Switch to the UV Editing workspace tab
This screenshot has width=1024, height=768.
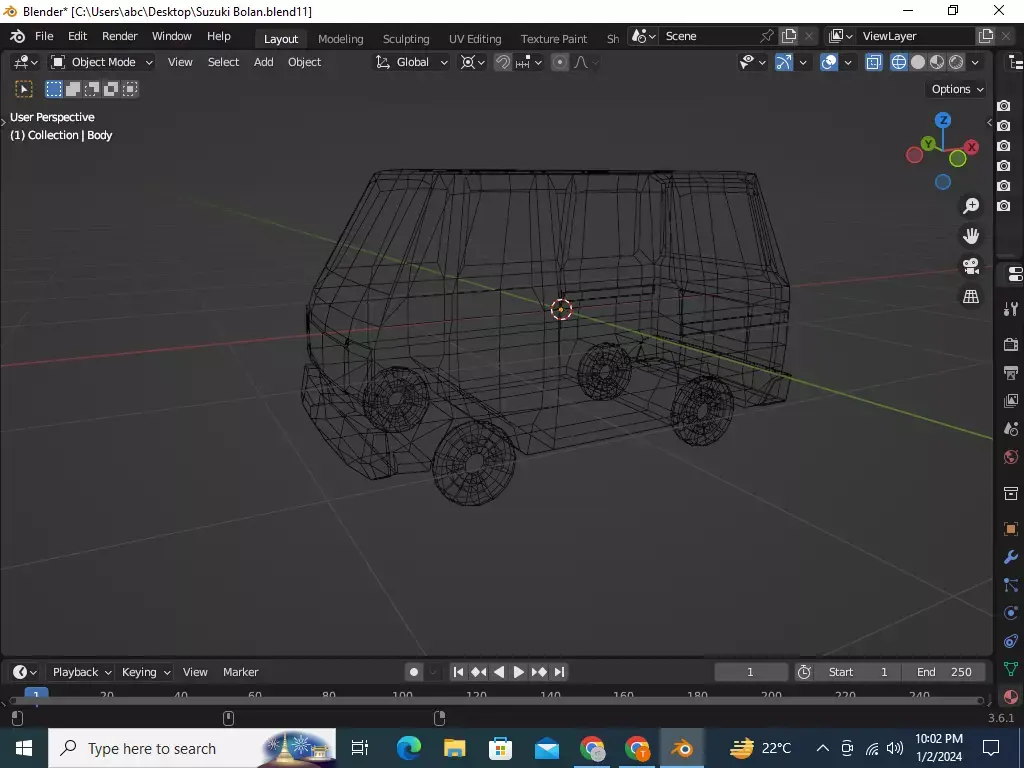(475, 39)
